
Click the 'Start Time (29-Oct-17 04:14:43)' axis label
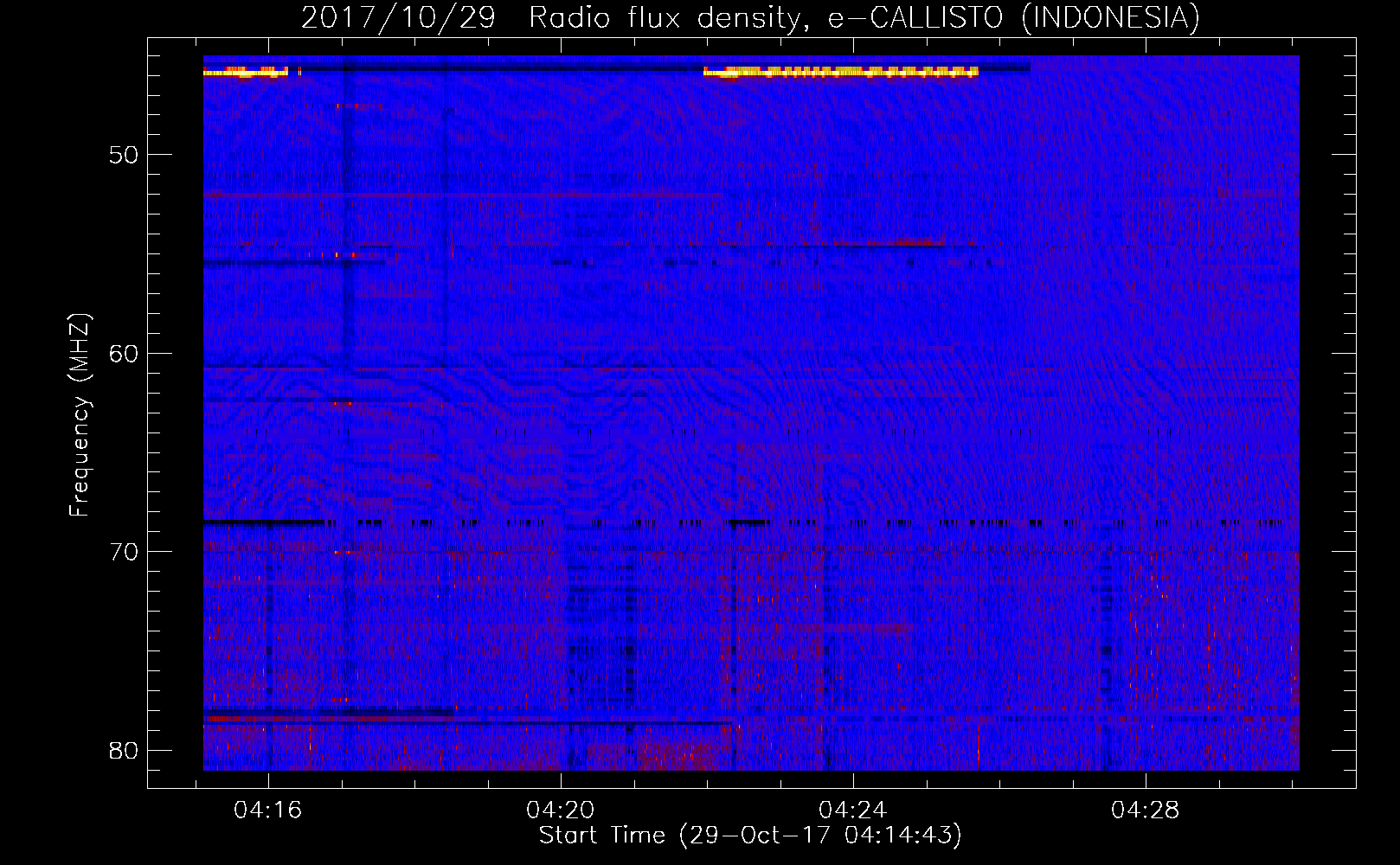click(750, 836)
